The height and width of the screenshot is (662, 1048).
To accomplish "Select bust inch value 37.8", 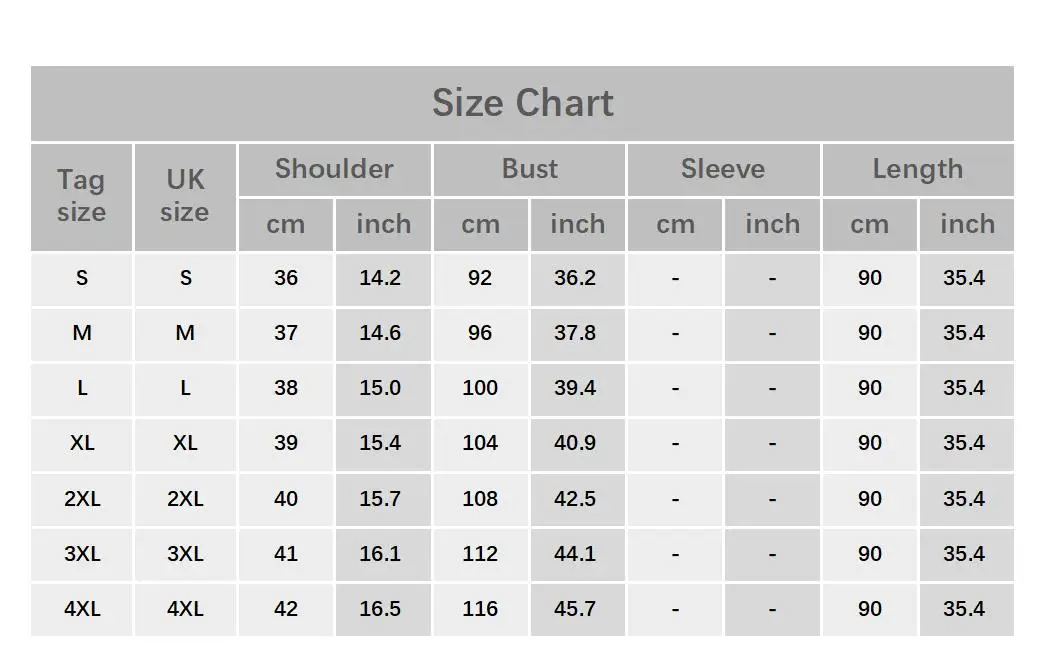I will pos(577,334).
